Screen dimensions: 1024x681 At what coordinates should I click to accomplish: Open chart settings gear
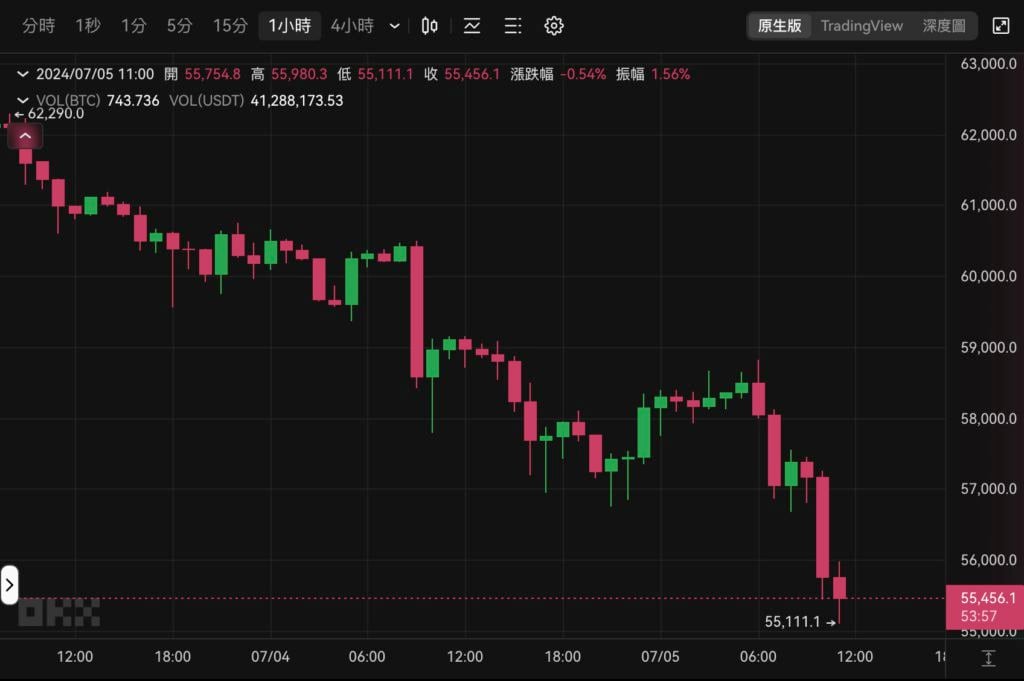[554, 26]
